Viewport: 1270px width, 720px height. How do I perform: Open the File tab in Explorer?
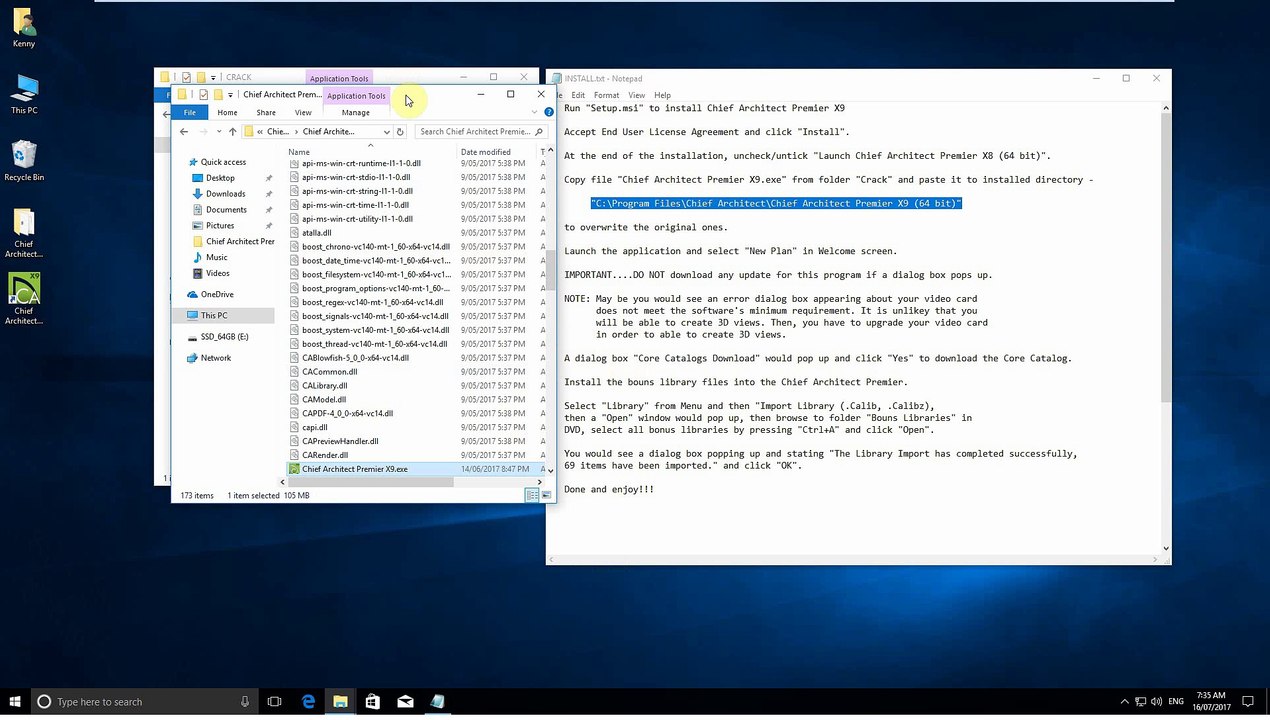[x=189, y=112]
